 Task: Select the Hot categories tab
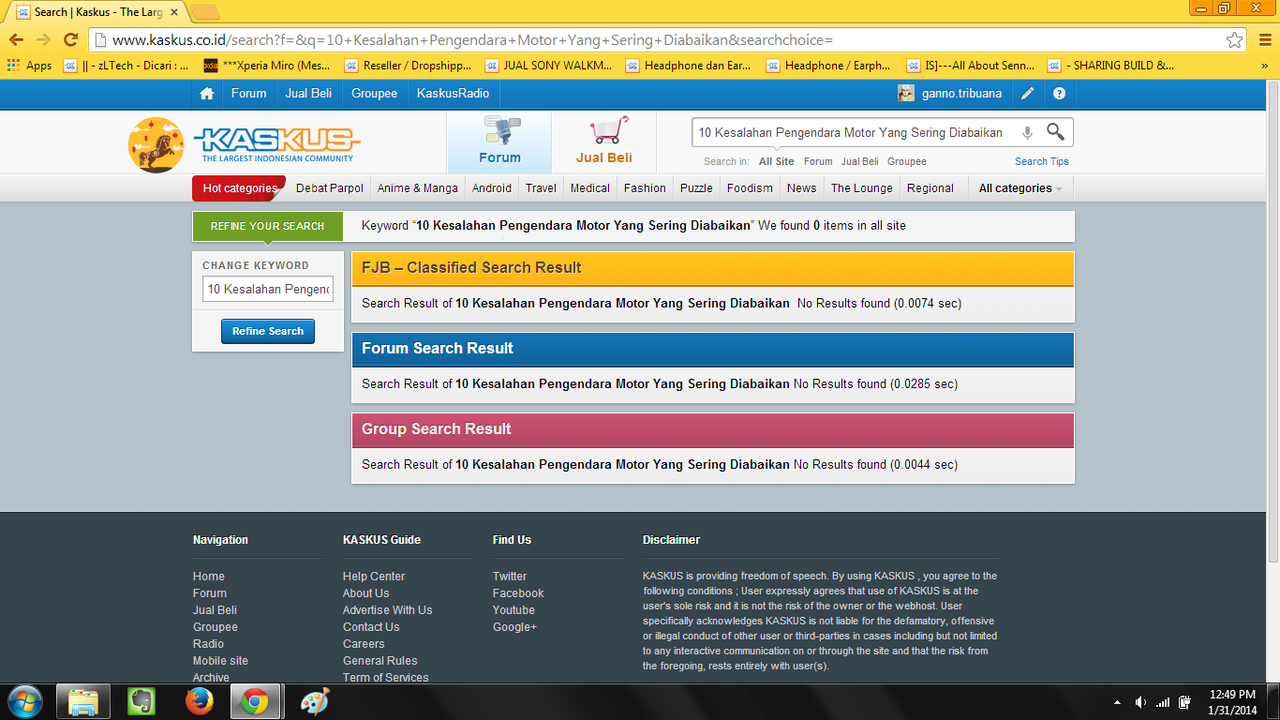click(239, 188)
